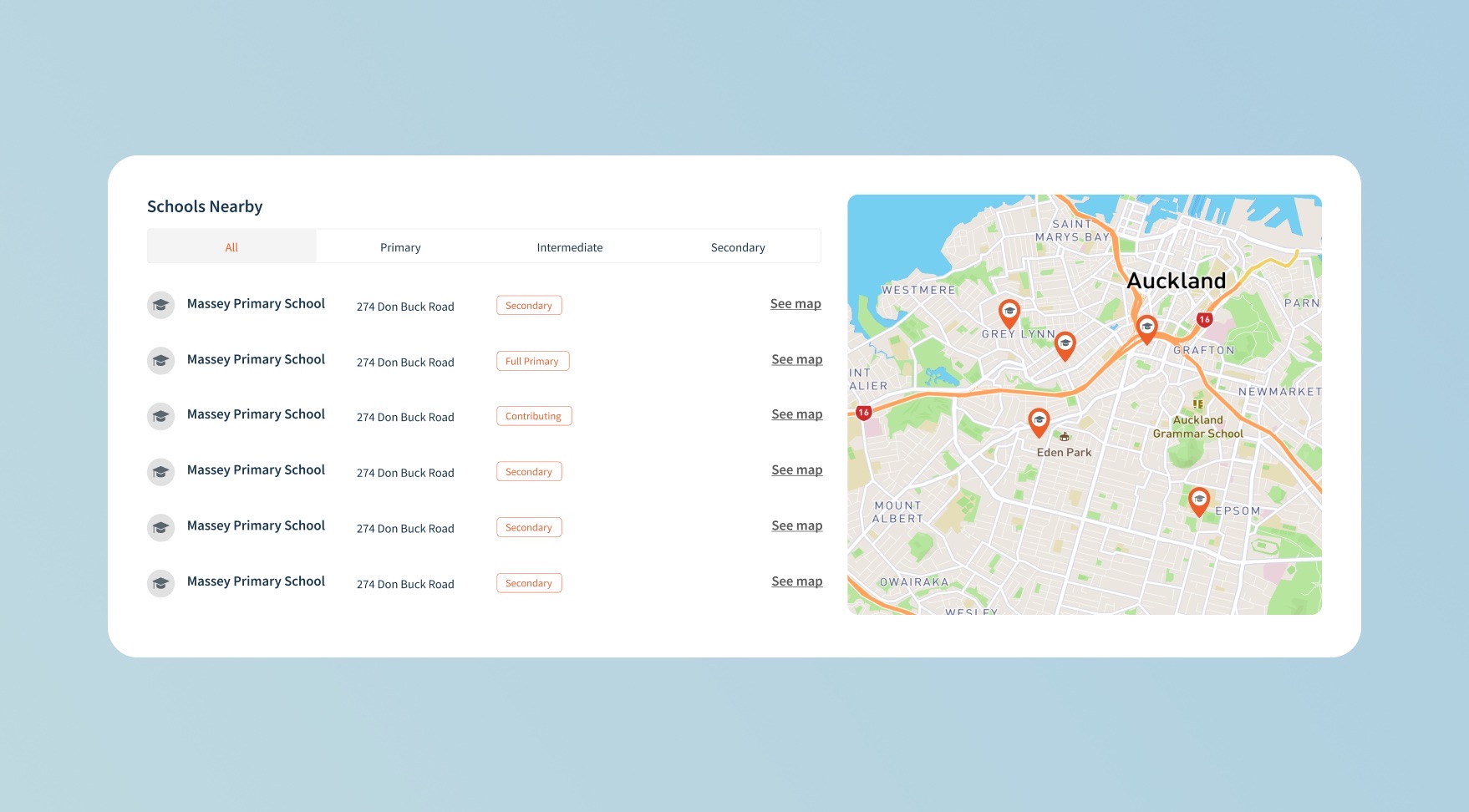Open See map link in Contributing row
This screenshot has height=812, width=1469.
797,414
